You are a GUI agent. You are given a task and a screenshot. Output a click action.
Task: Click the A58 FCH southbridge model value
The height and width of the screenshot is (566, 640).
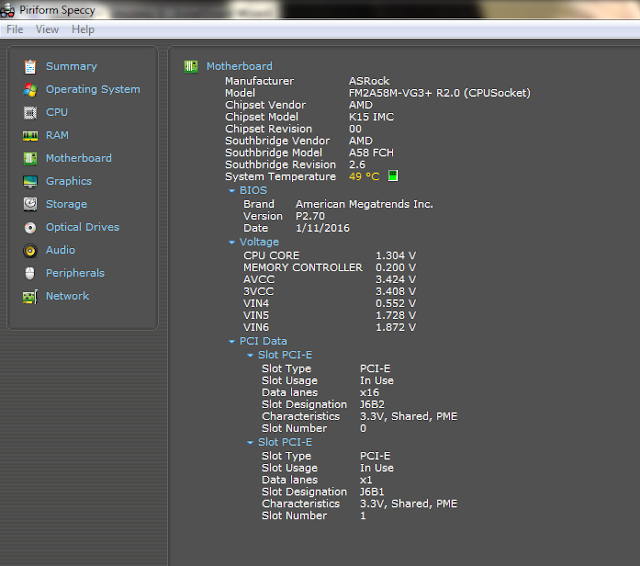371,153
